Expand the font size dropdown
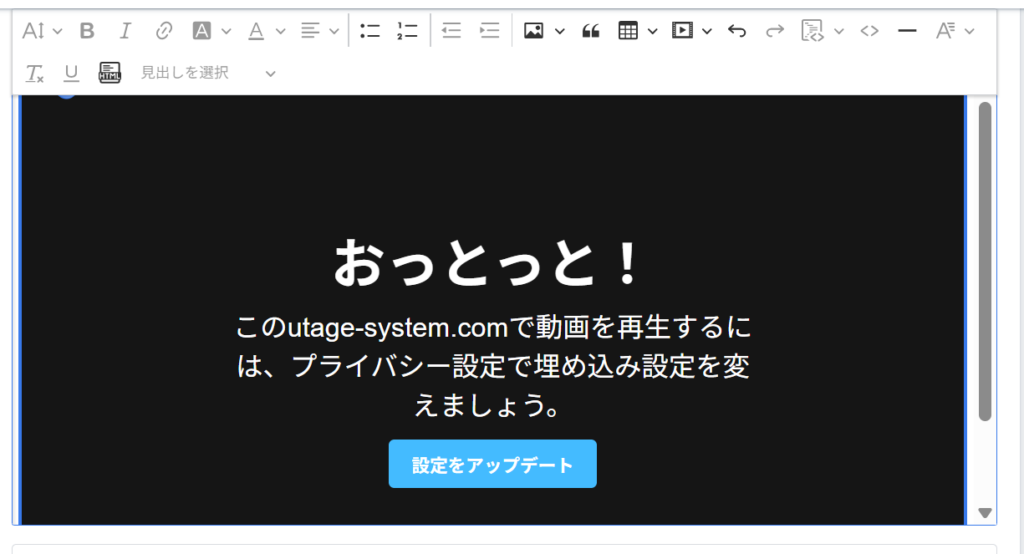 pyautogui.click(x=42, y=31)
